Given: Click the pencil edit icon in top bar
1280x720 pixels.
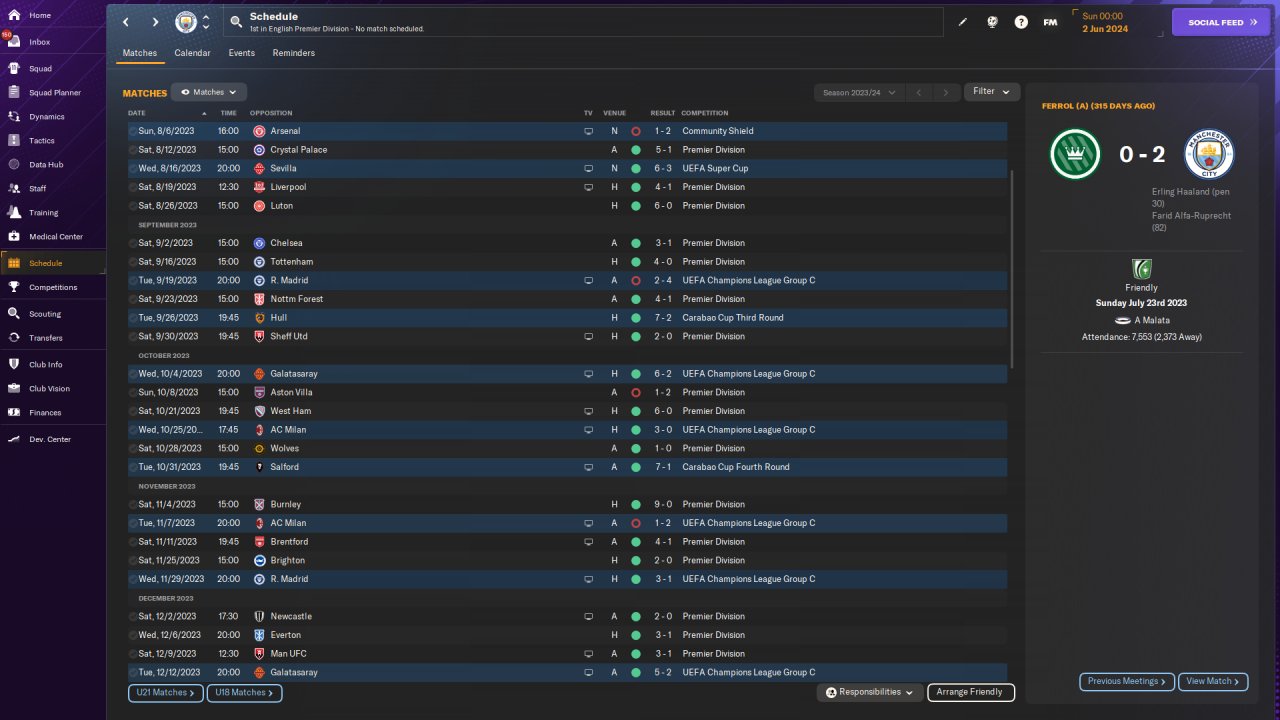Looking at the screenshot, I should pos(963,22).
